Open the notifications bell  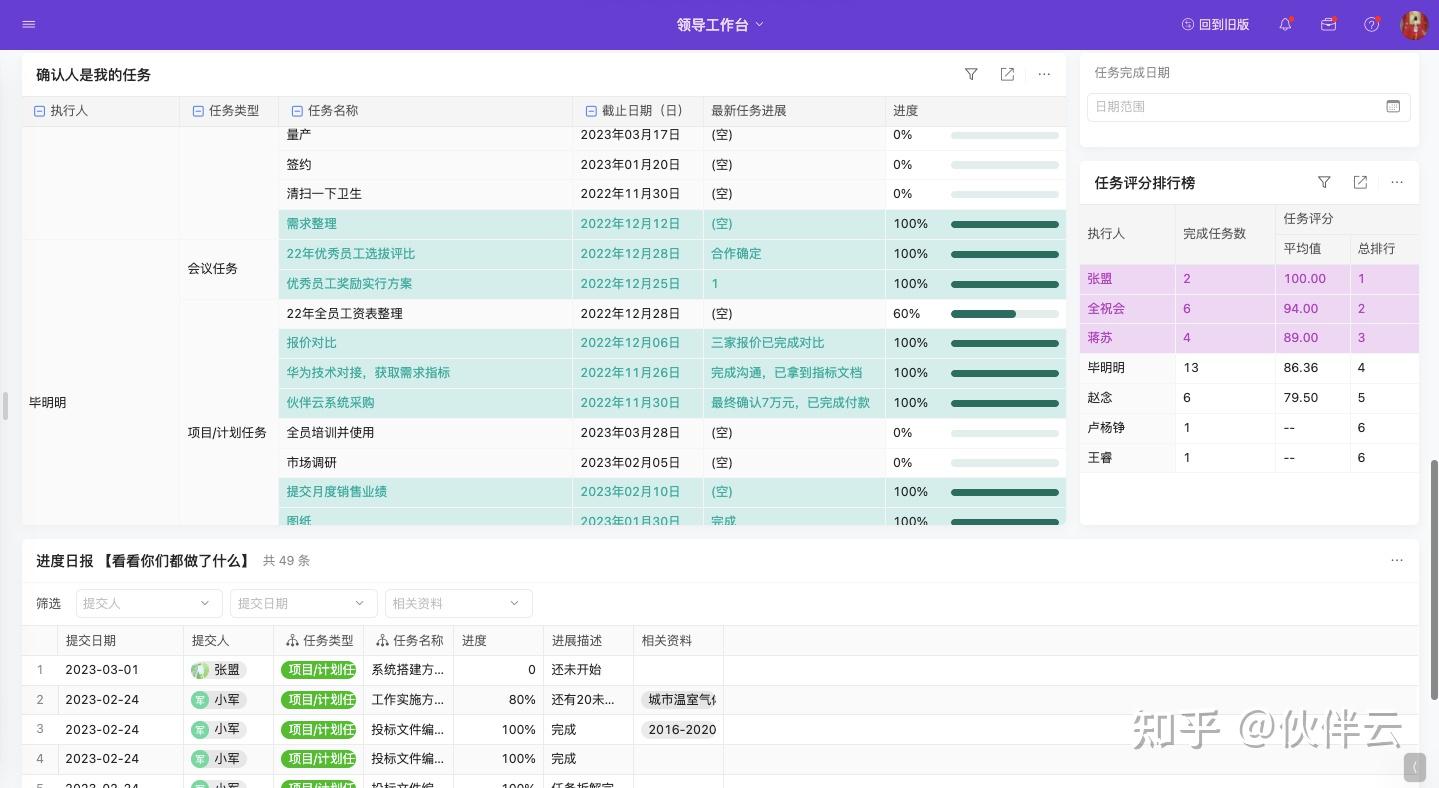(1286, 24)
